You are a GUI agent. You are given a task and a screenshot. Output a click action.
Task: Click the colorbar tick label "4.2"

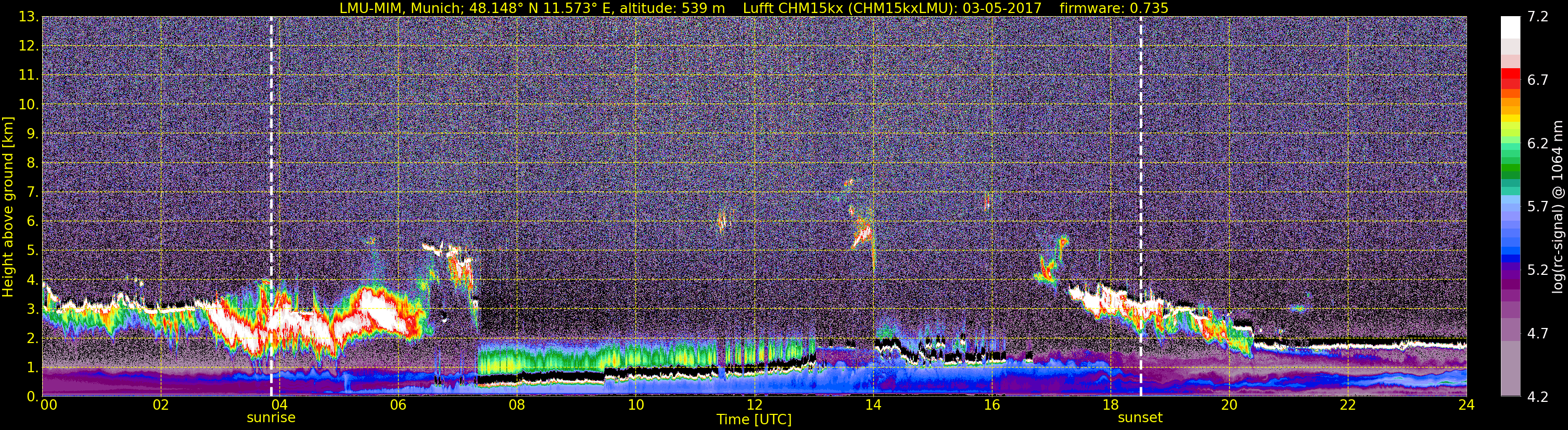(x=1538, y=397)
